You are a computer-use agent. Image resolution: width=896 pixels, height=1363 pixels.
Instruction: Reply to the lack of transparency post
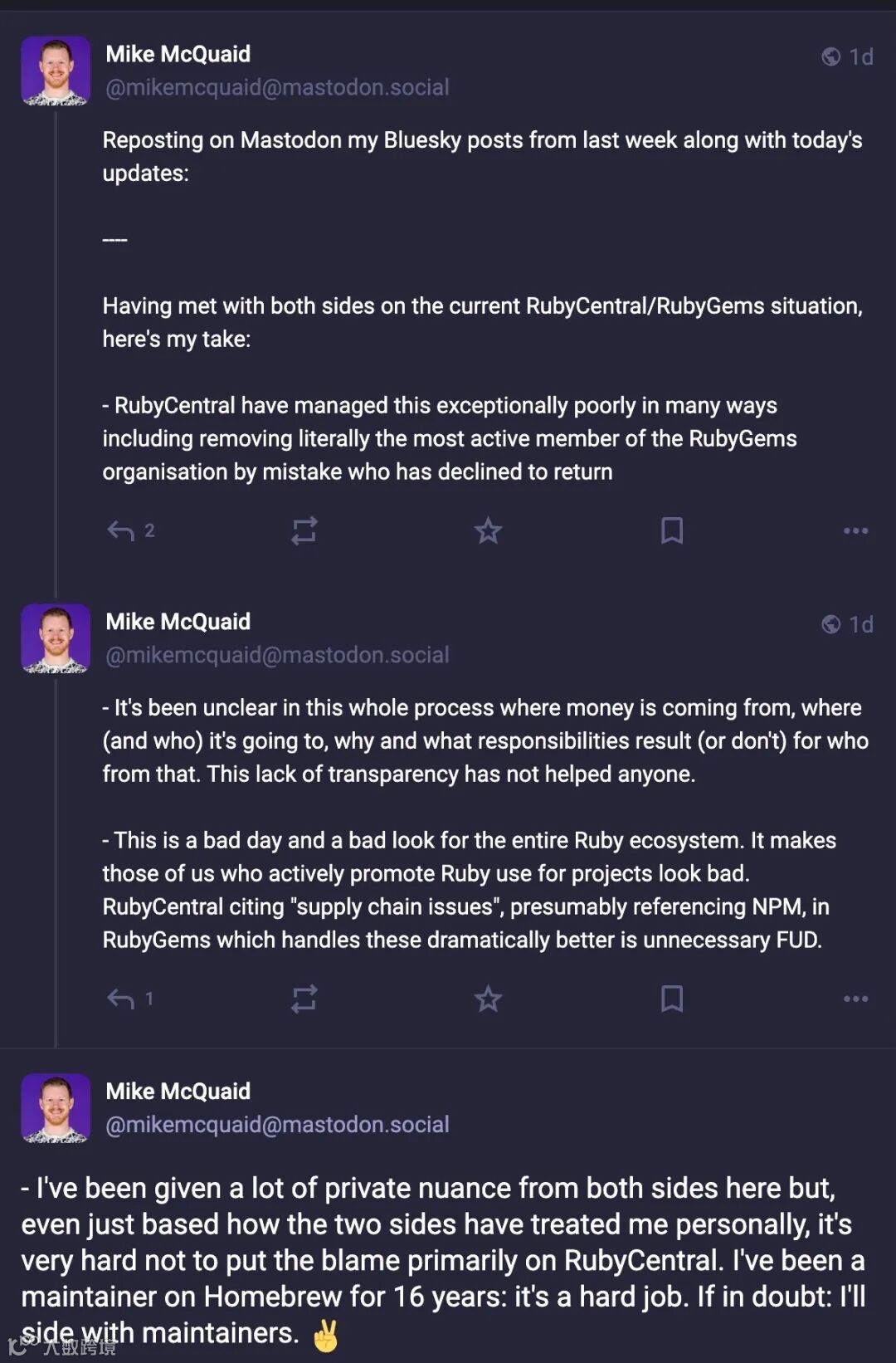(121, 999)
